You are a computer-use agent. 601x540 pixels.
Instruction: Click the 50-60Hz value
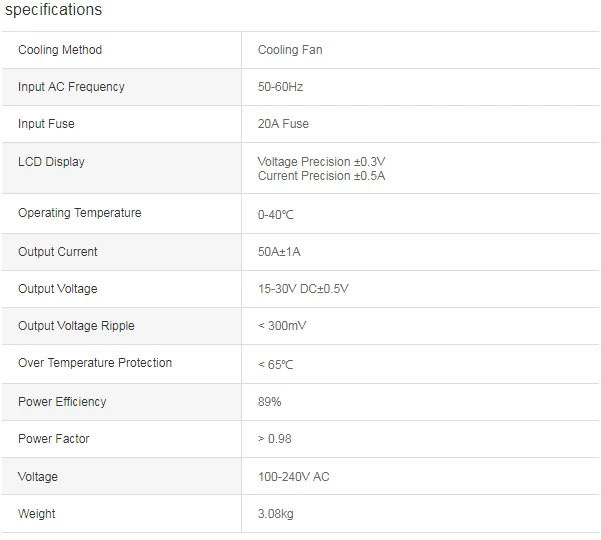tap(280, 87)
